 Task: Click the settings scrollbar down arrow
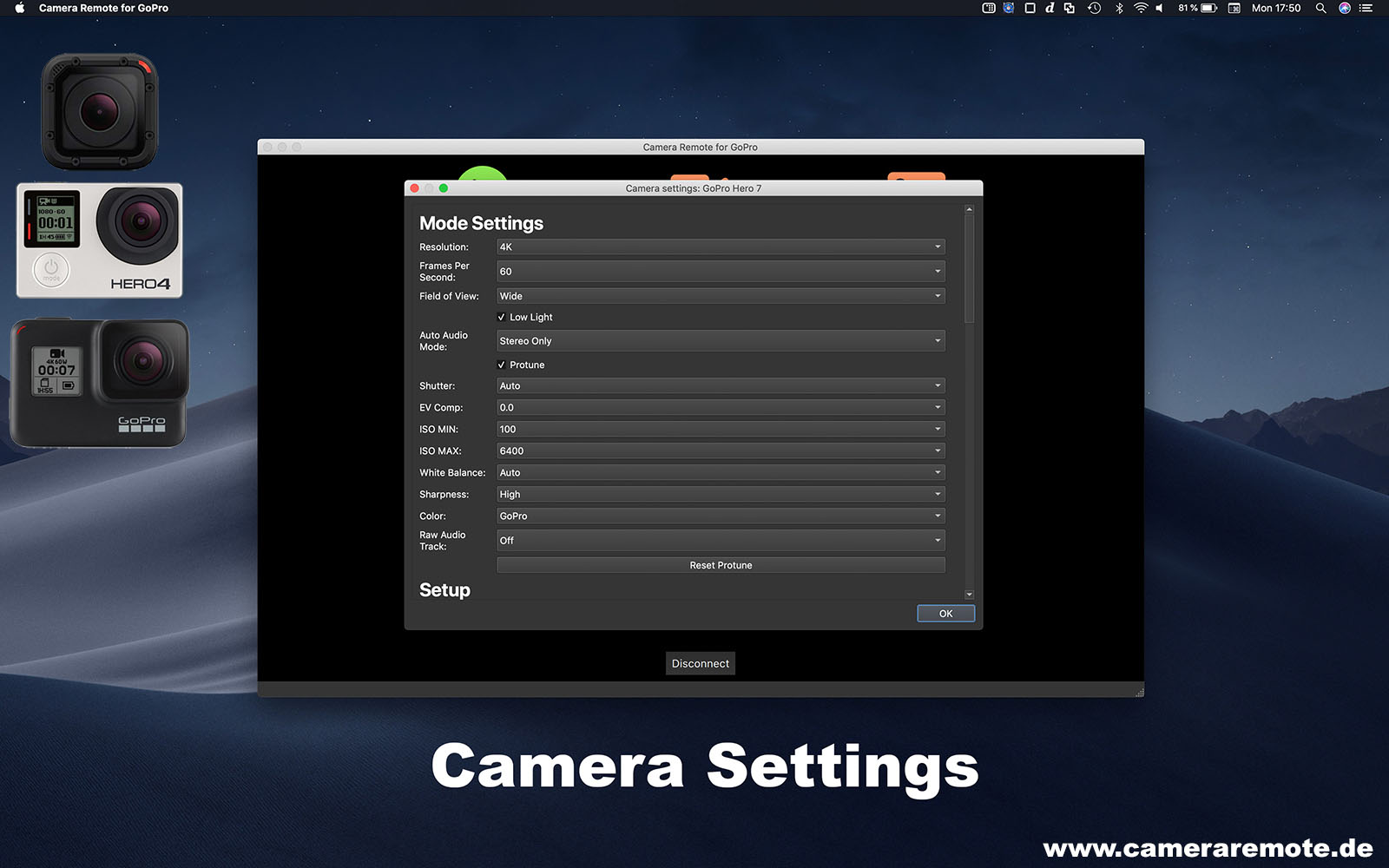click(x=969, y=595)
